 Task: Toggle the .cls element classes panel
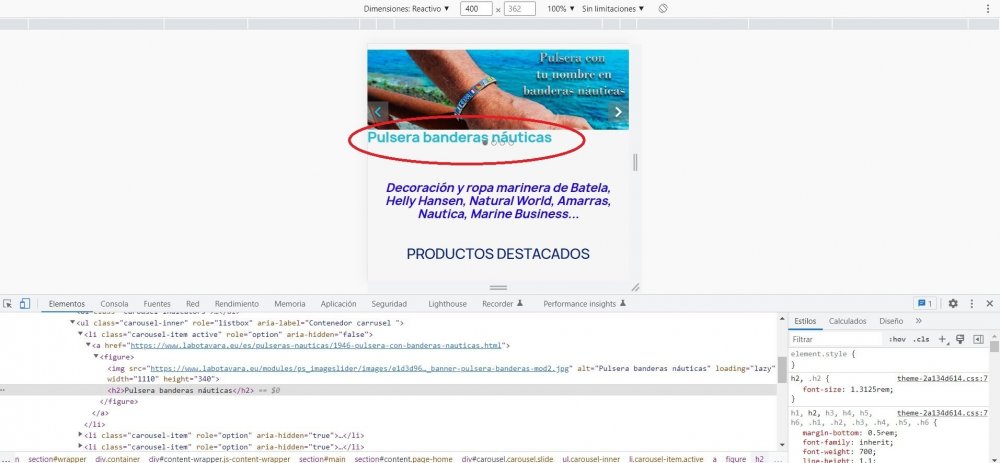click(x=921, y=339)
